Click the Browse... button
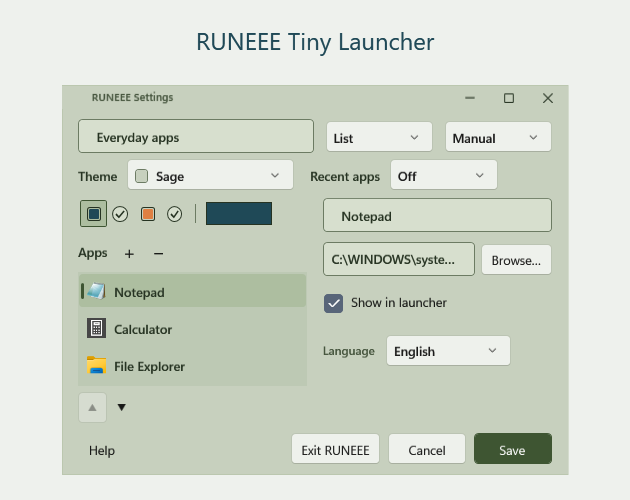Image resolution: width=630 pixels, height=500 pixels. coord(516,260)
